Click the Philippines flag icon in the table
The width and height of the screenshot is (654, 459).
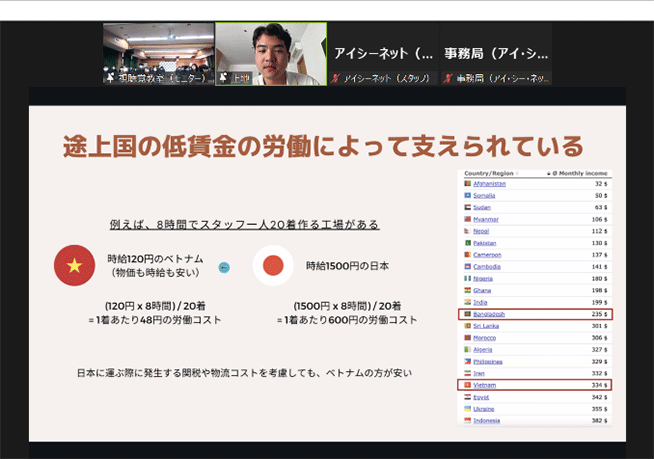[x=468, y=361]
